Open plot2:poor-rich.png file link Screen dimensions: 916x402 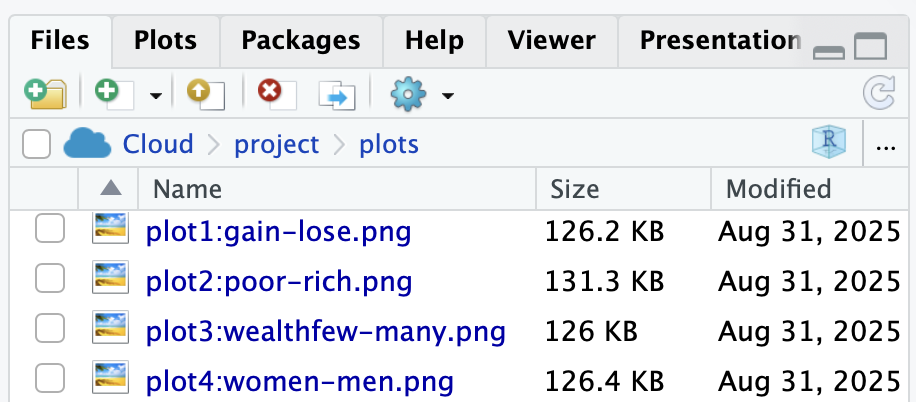279,283
